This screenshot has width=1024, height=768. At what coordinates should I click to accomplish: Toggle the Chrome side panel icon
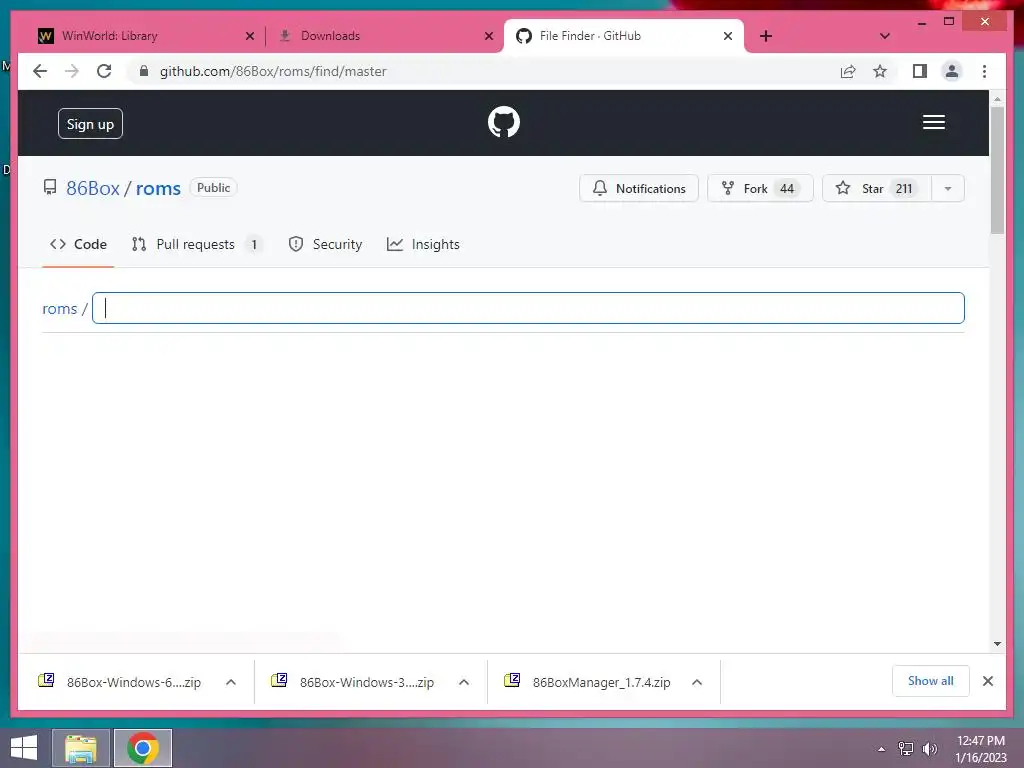(x=920, y=71)
